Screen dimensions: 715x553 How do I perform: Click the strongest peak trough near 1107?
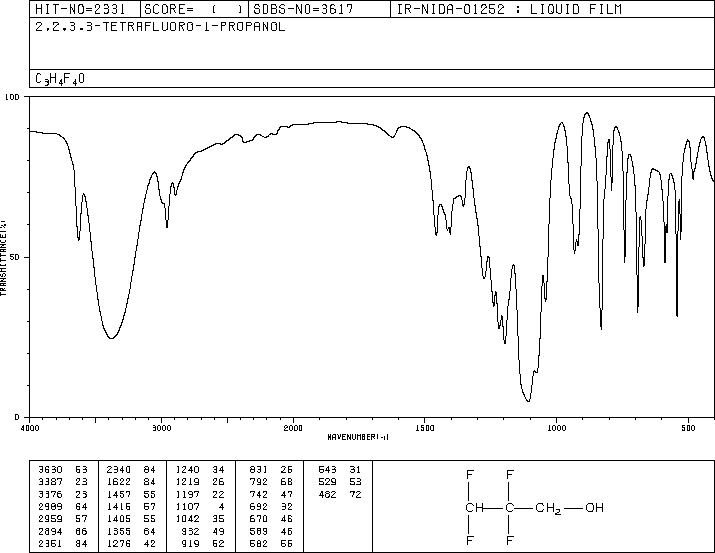528,401
